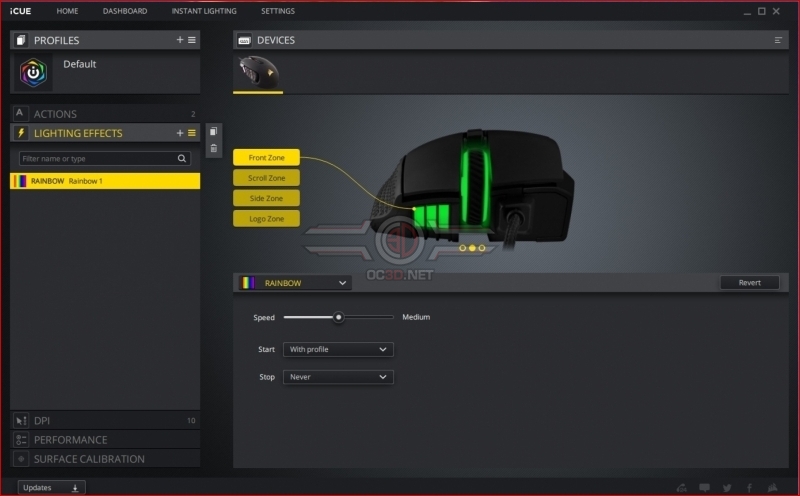The height and width of the screenshot is (496, 800).
Task: Toggle the Front Zone selection
Action: coord(266,158)
